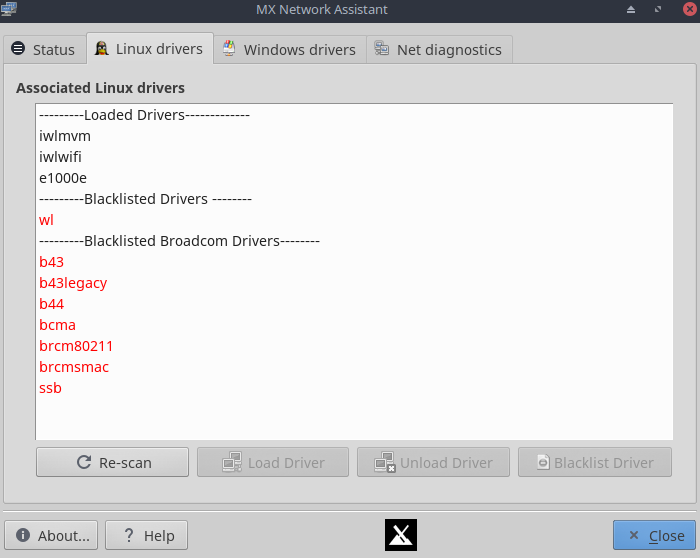Maximize the window using title bar icon

pyautogui.click(x=658, y=9)
